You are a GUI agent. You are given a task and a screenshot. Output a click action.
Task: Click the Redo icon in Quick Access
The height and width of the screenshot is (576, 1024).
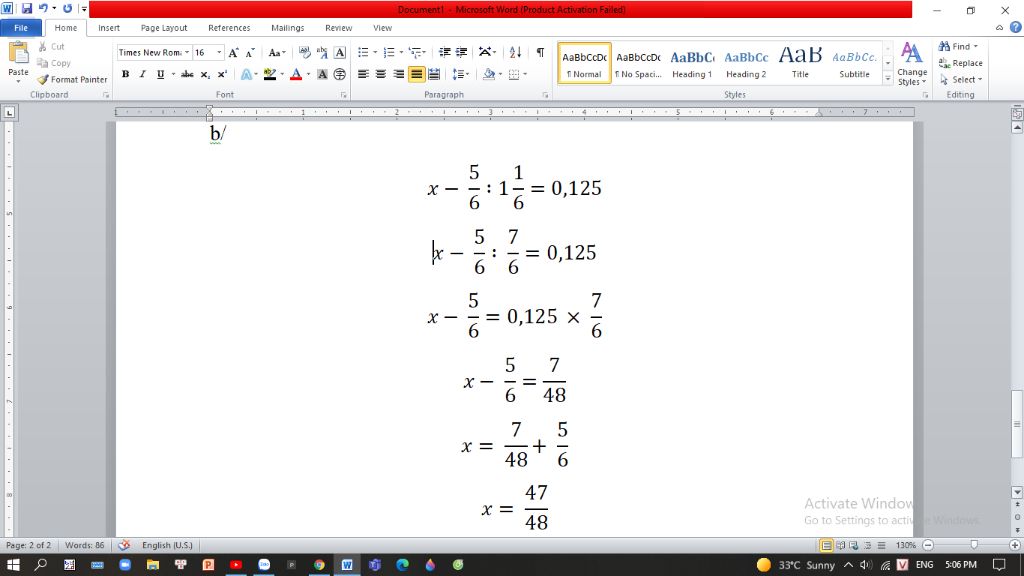[67, 8]
